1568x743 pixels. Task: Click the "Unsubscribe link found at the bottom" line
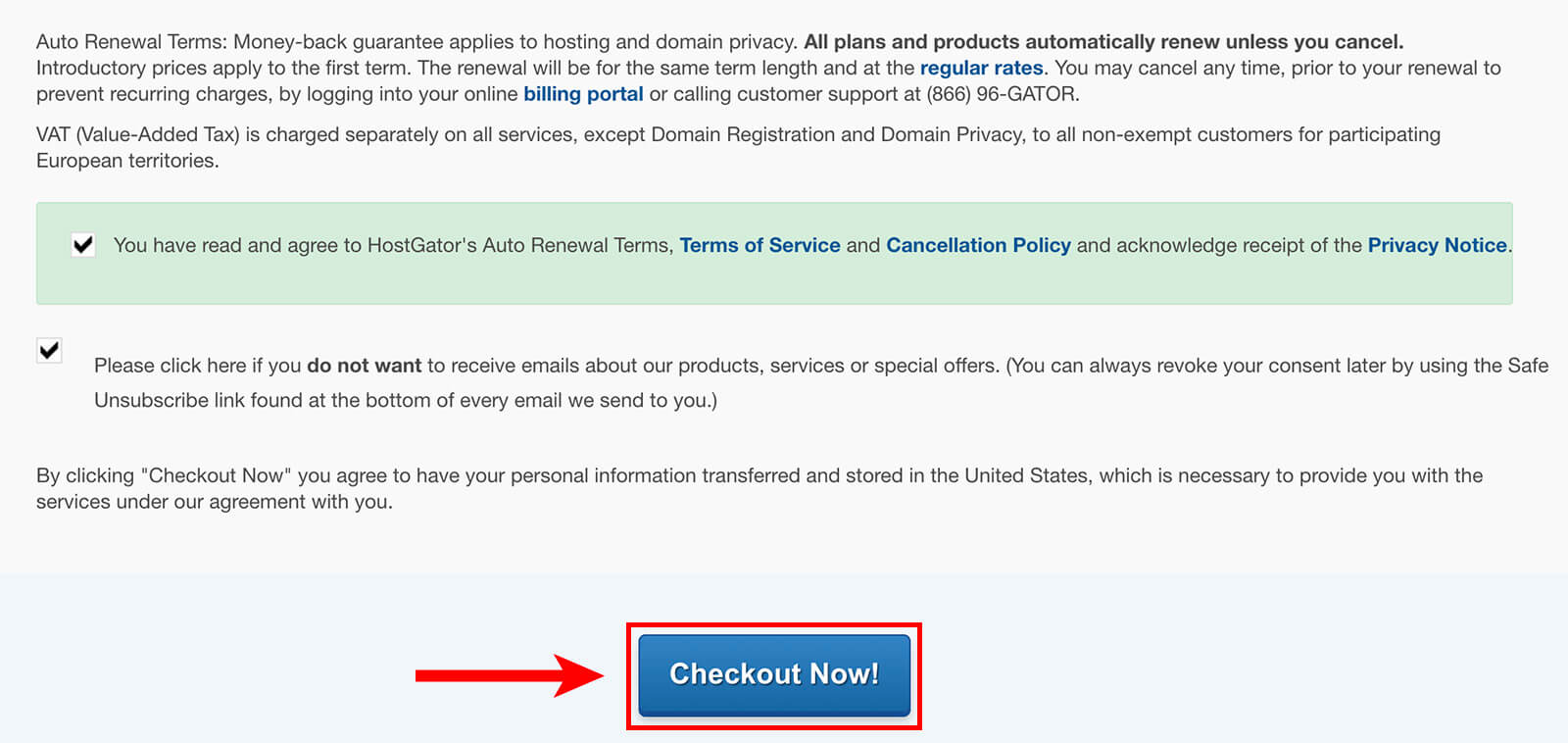[406, 400]
